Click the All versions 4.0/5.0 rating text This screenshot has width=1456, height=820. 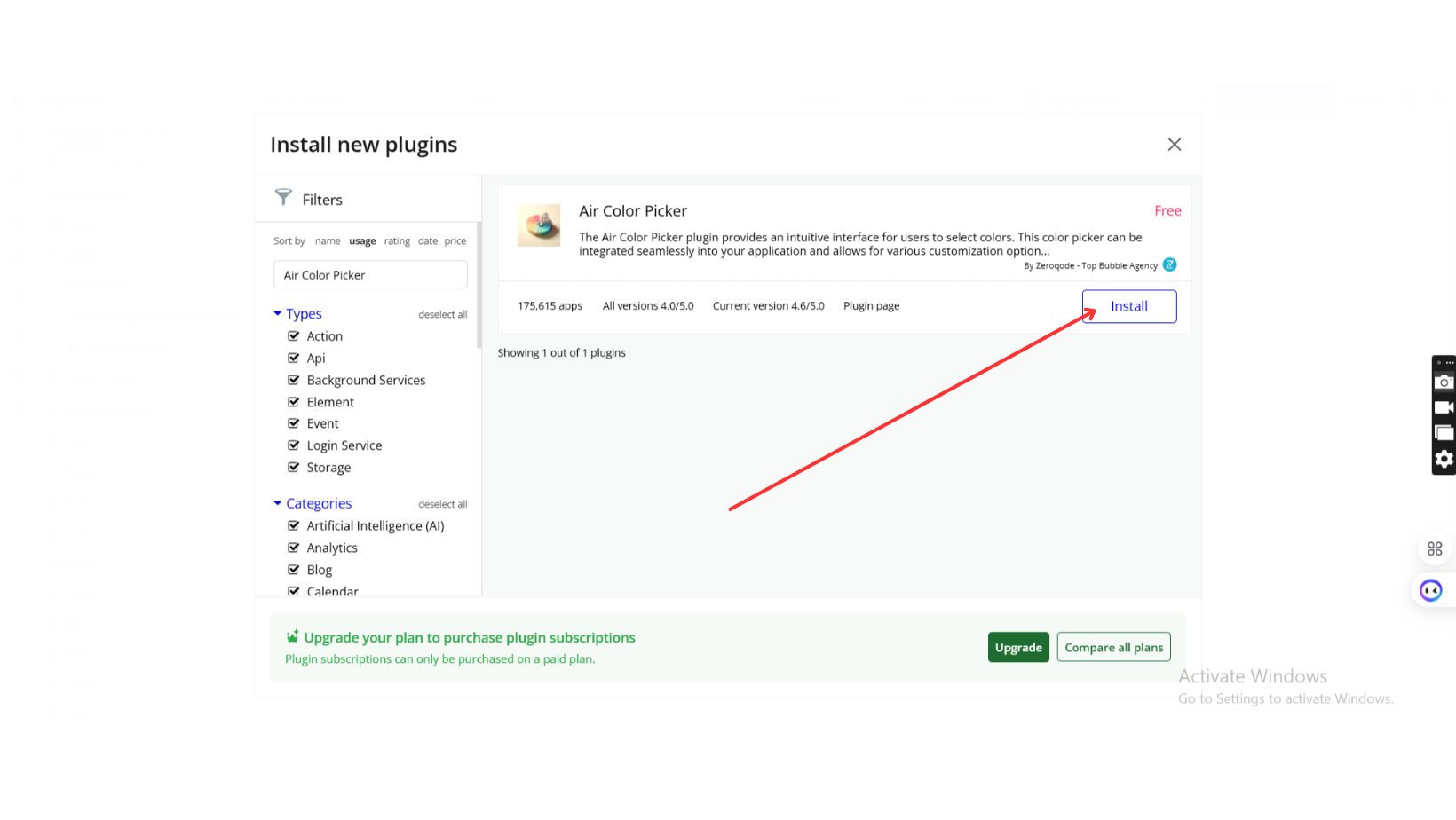[648, 306]
